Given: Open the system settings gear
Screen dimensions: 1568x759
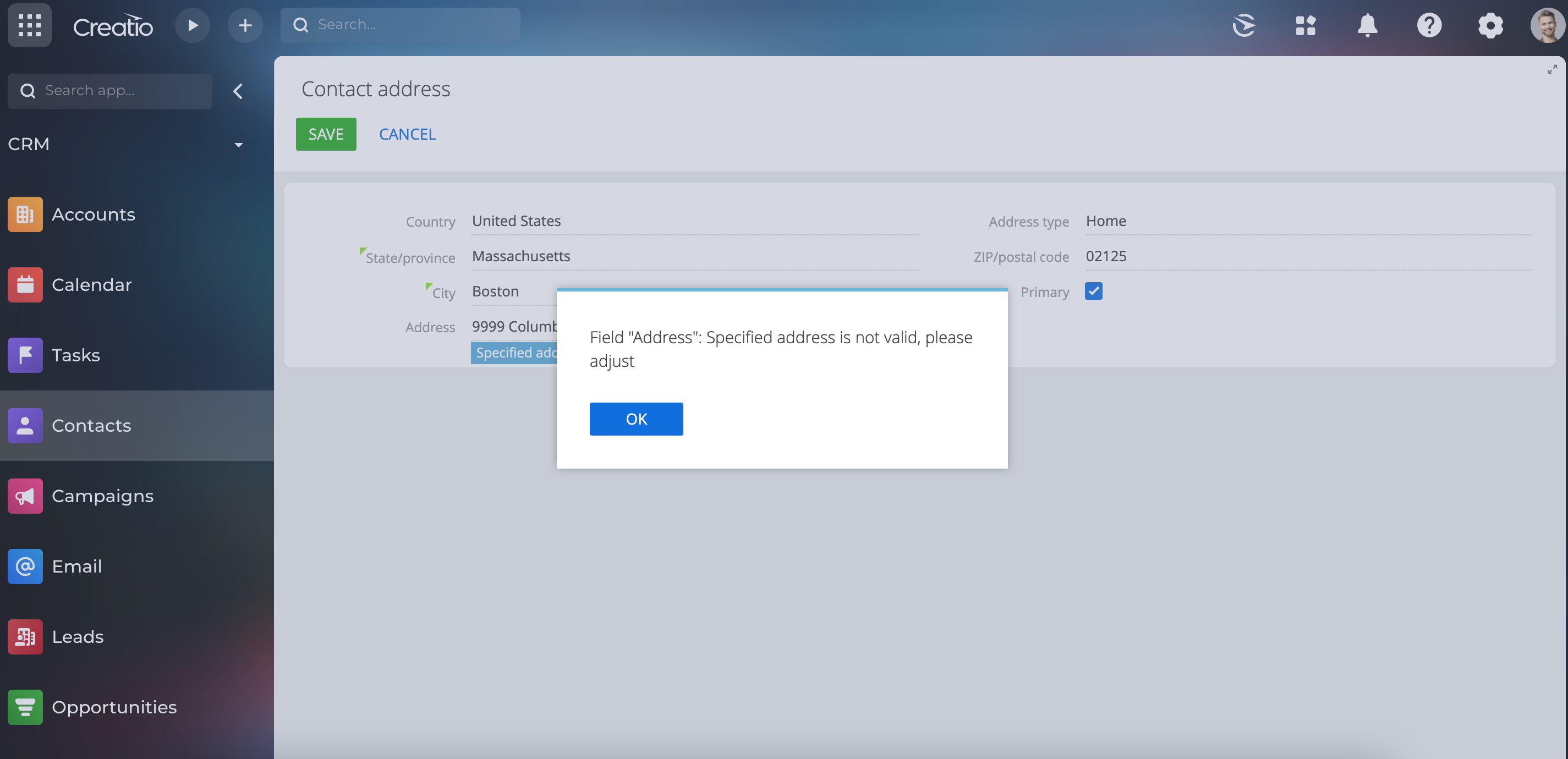Looking at the screenshot, I should click(1490, 25).
